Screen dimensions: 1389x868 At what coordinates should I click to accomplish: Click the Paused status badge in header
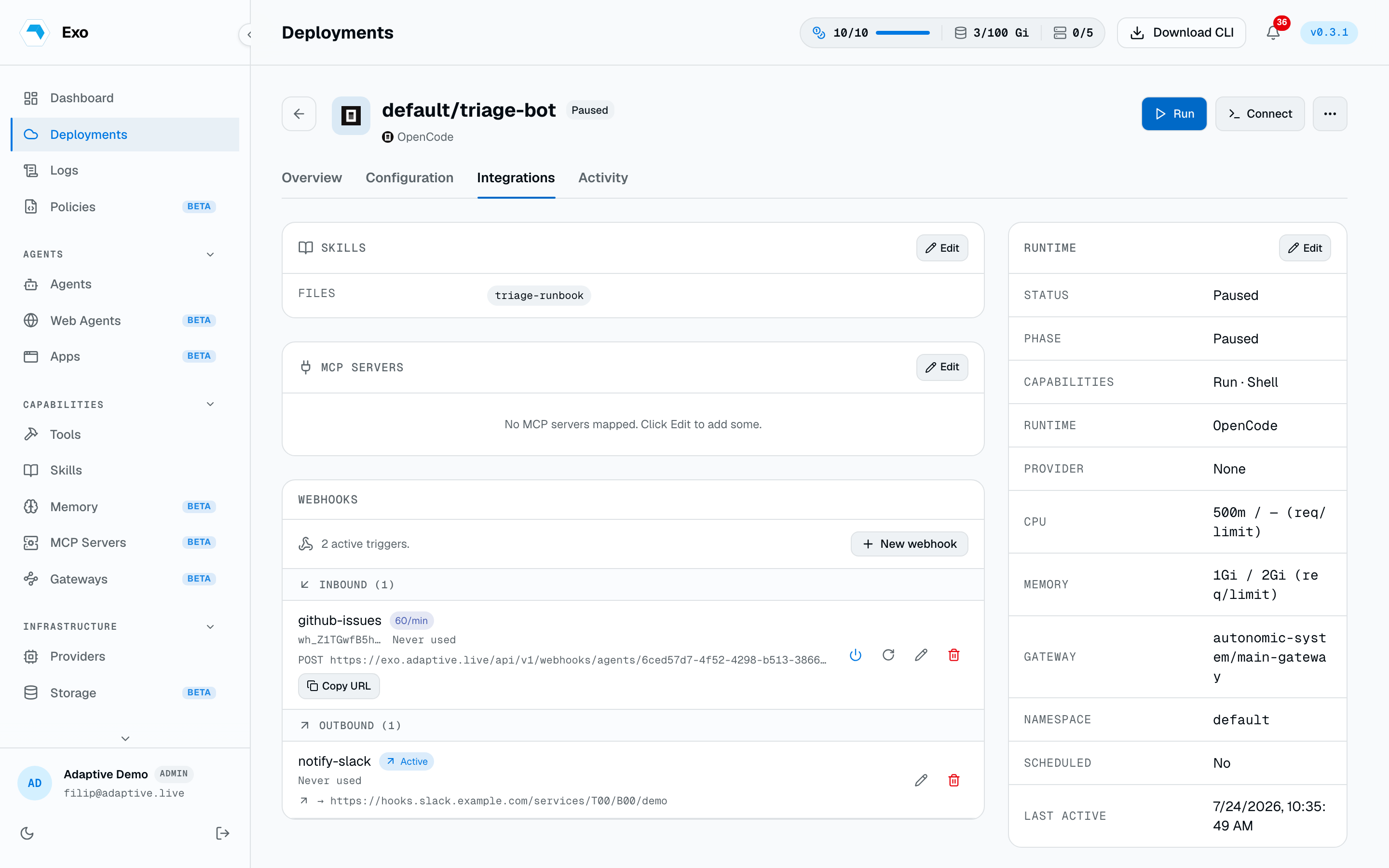[589, 110]
